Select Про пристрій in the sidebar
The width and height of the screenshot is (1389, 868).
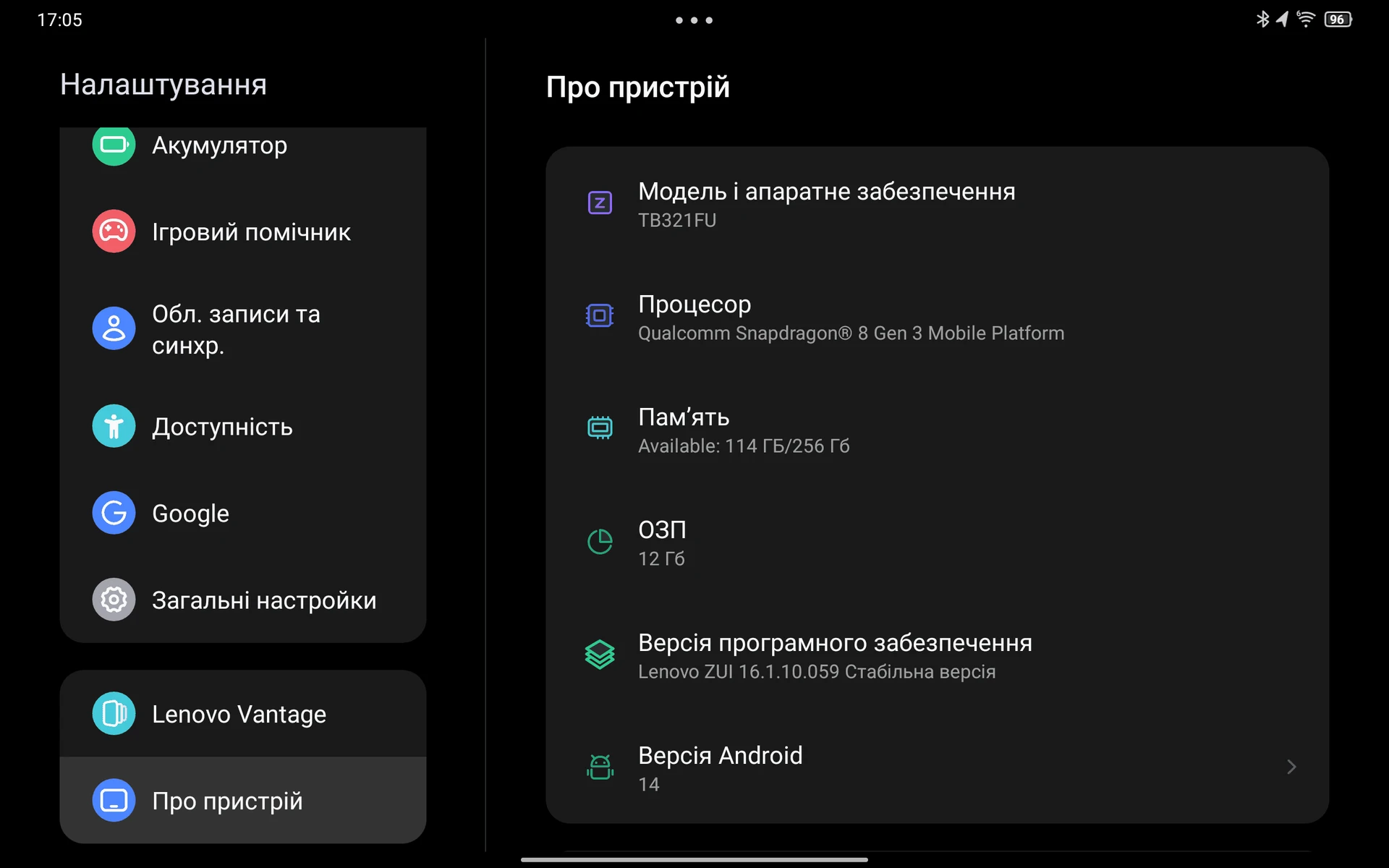click(243, 801)
